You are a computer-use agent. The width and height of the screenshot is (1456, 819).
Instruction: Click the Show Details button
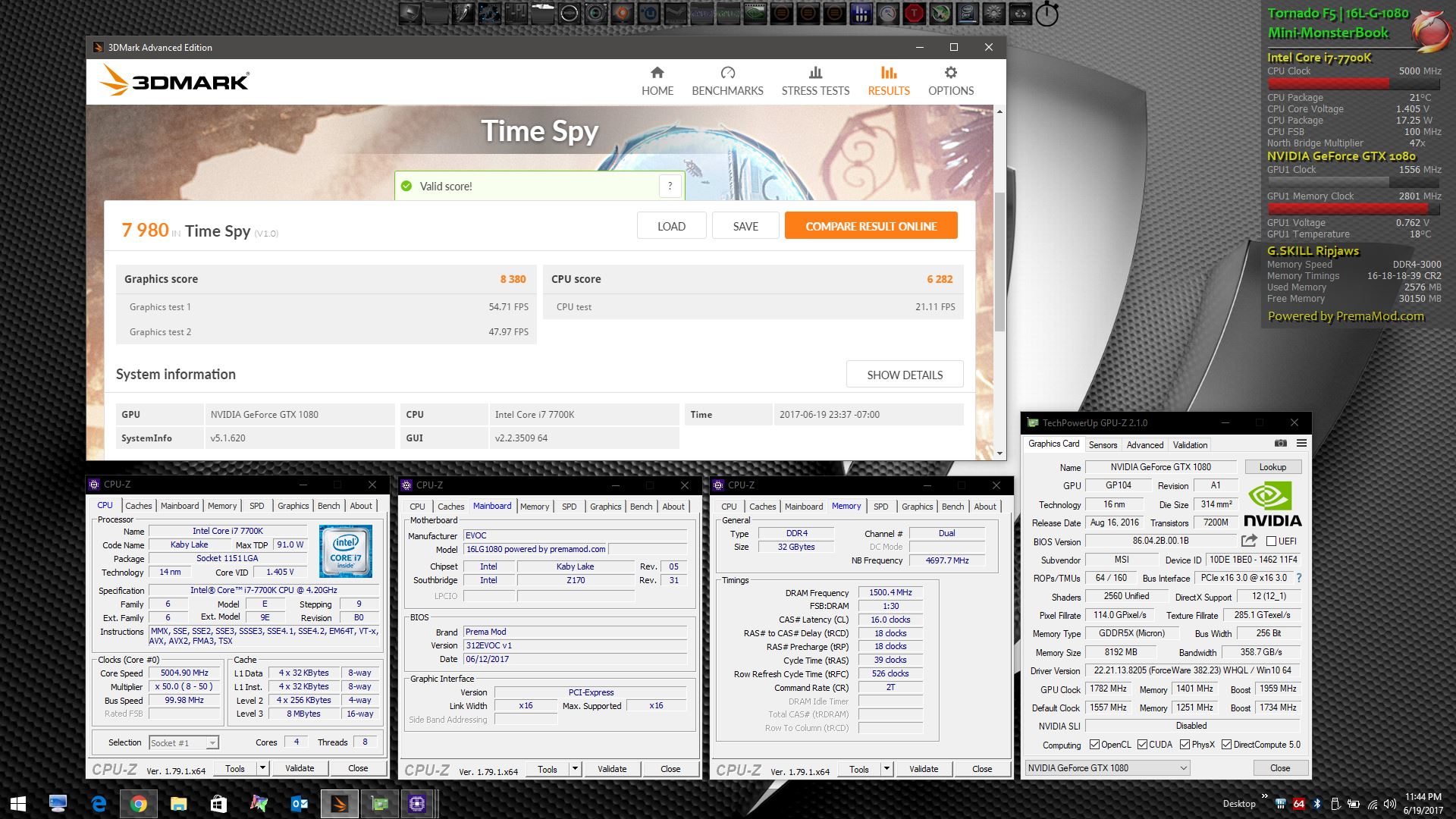905,375
